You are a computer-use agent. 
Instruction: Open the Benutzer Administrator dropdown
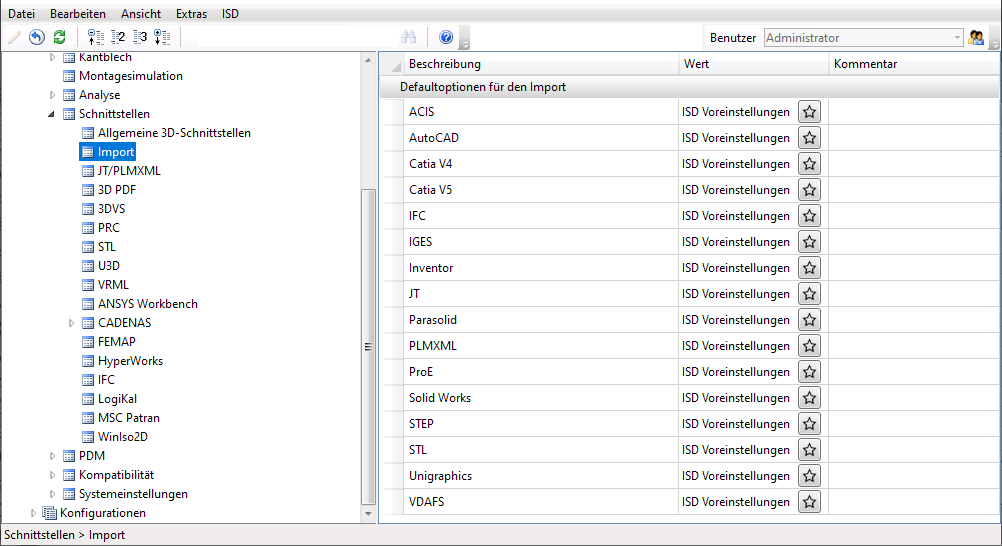tap(863, 38)
